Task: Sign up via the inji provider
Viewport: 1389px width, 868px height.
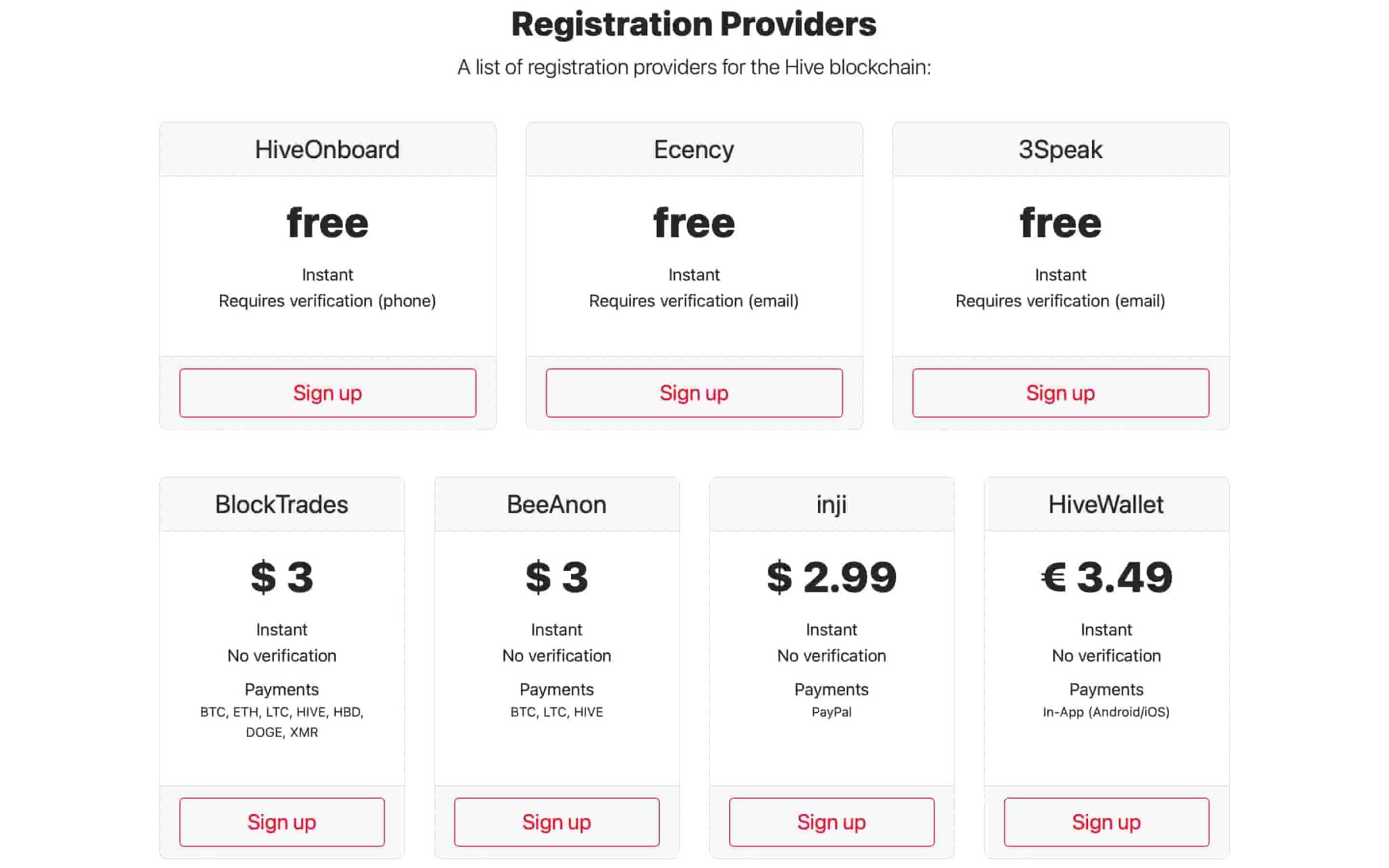Action: pos(832,822)
